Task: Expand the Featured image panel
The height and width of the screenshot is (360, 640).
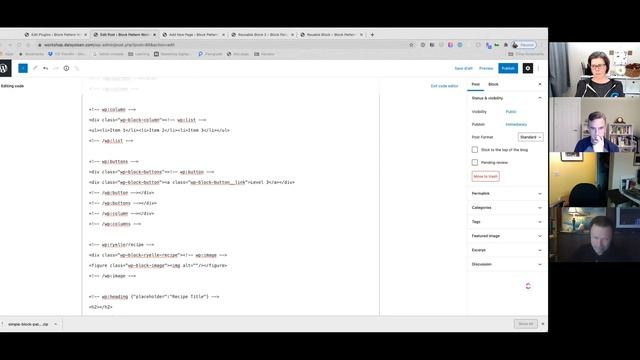Action: [506, 236]
